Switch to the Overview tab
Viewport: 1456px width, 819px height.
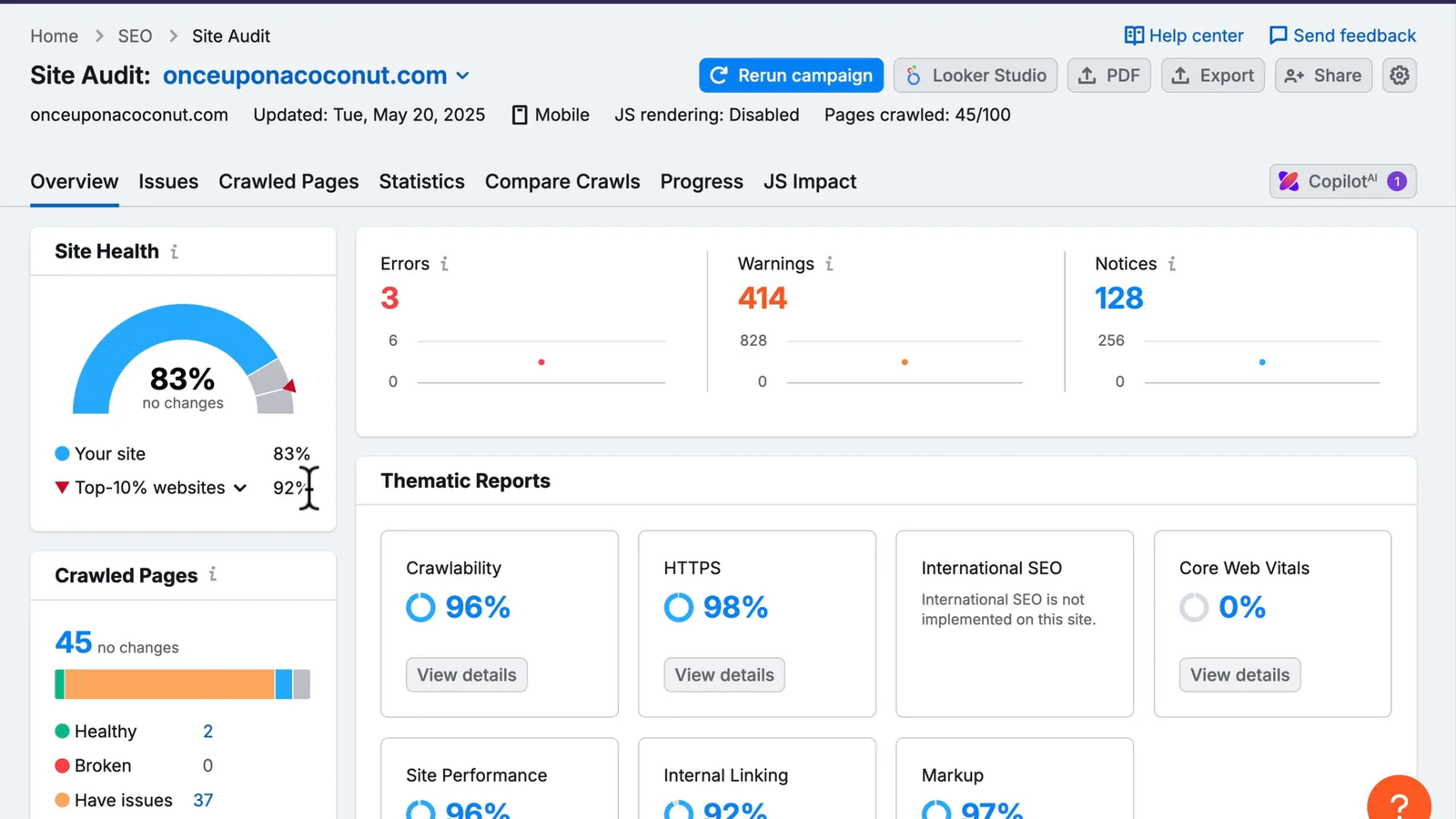click(x=75, y=181)
